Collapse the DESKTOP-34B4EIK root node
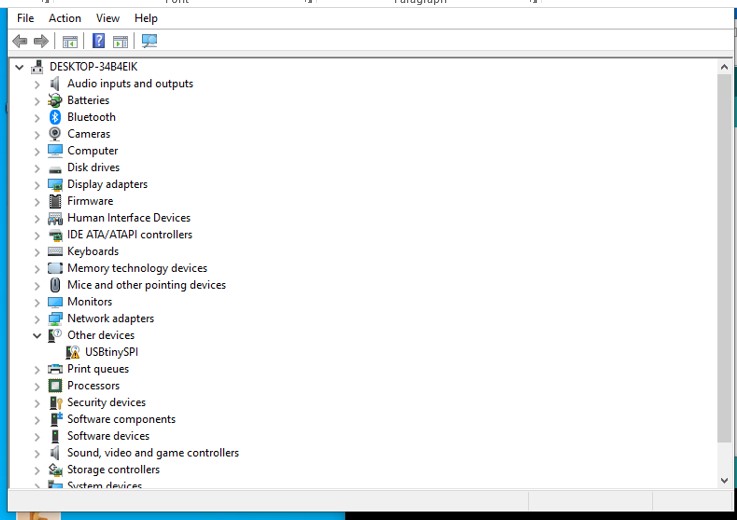 coord(19,67)
